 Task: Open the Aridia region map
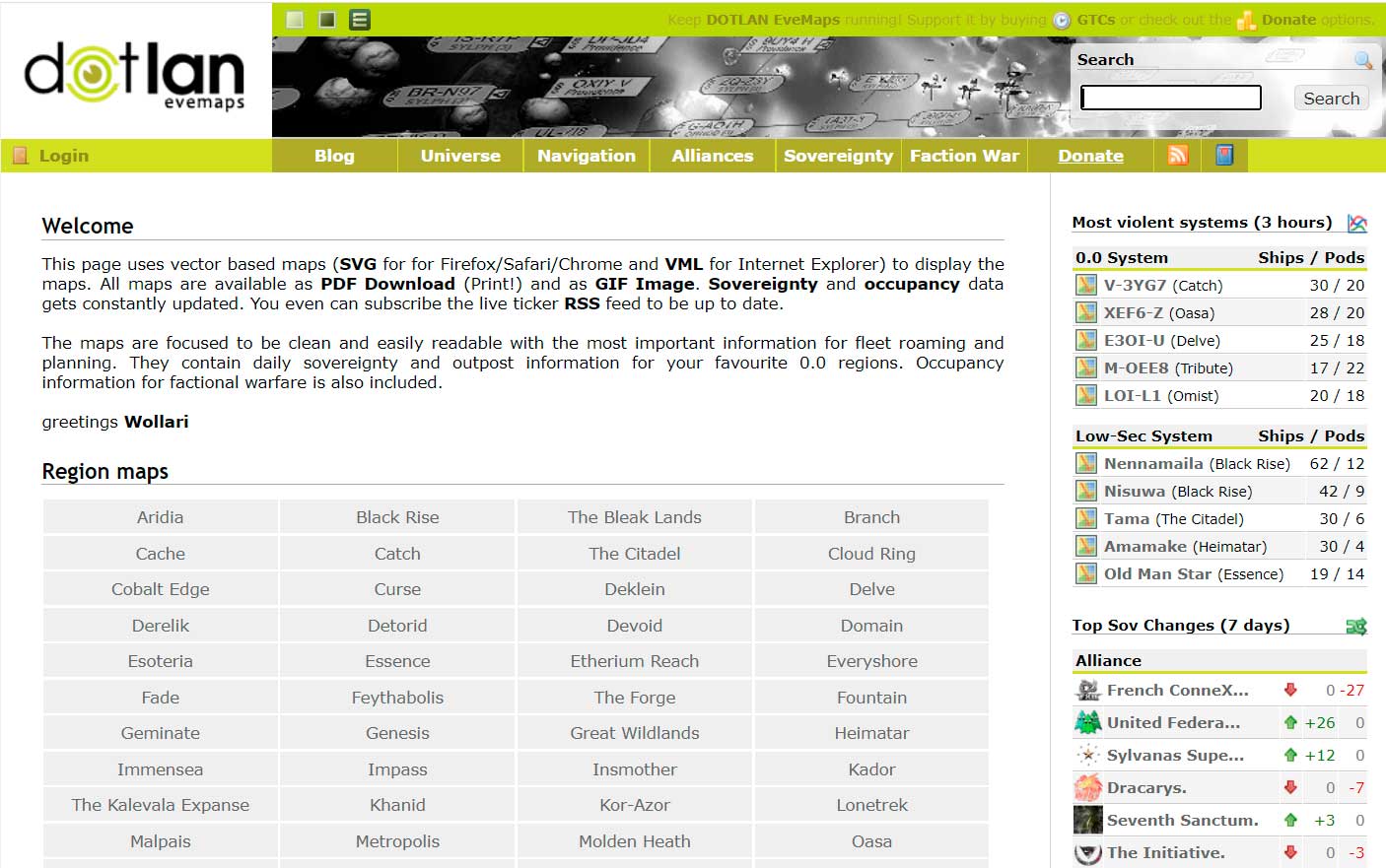click(161, 517)
